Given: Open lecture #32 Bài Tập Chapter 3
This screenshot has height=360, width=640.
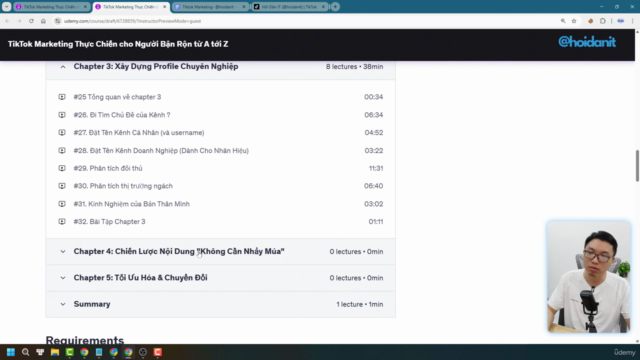Looking at the screenshot, I should coord(109,222).
